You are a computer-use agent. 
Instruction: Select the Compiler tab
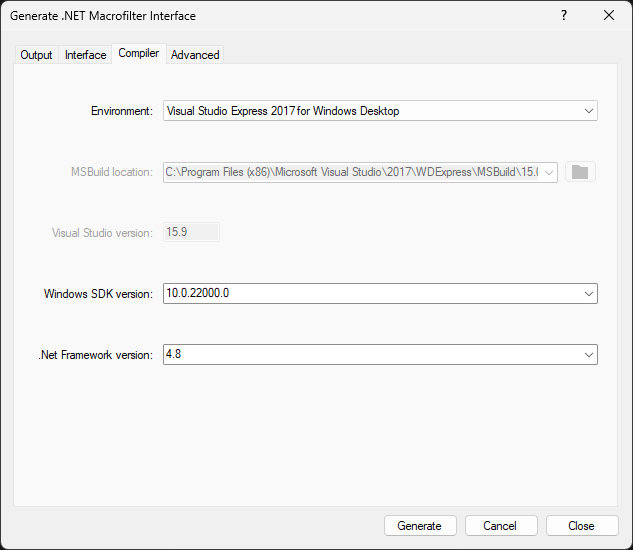[x=139, y=54]
